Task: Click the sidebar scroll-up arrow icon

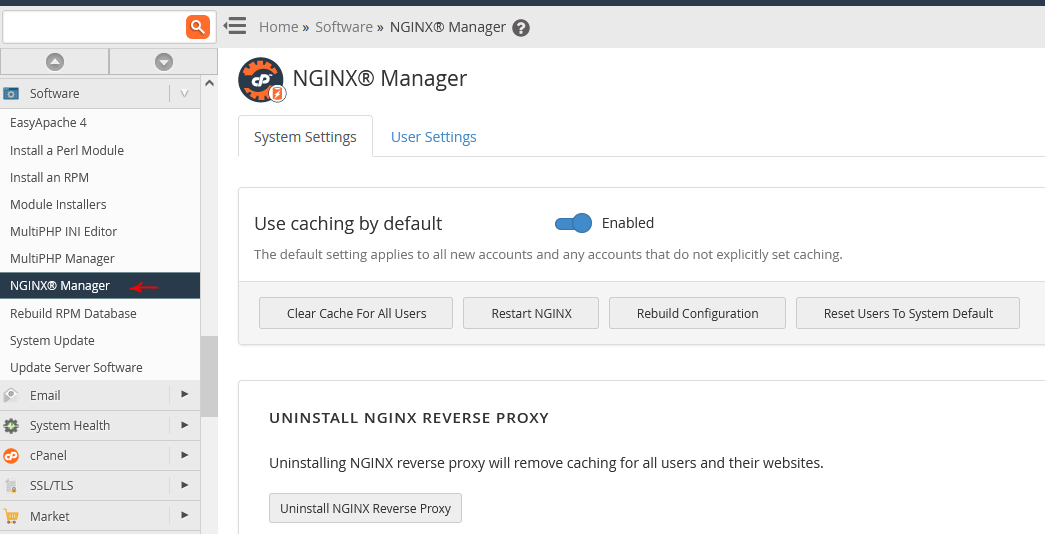Action: (55, 62)
